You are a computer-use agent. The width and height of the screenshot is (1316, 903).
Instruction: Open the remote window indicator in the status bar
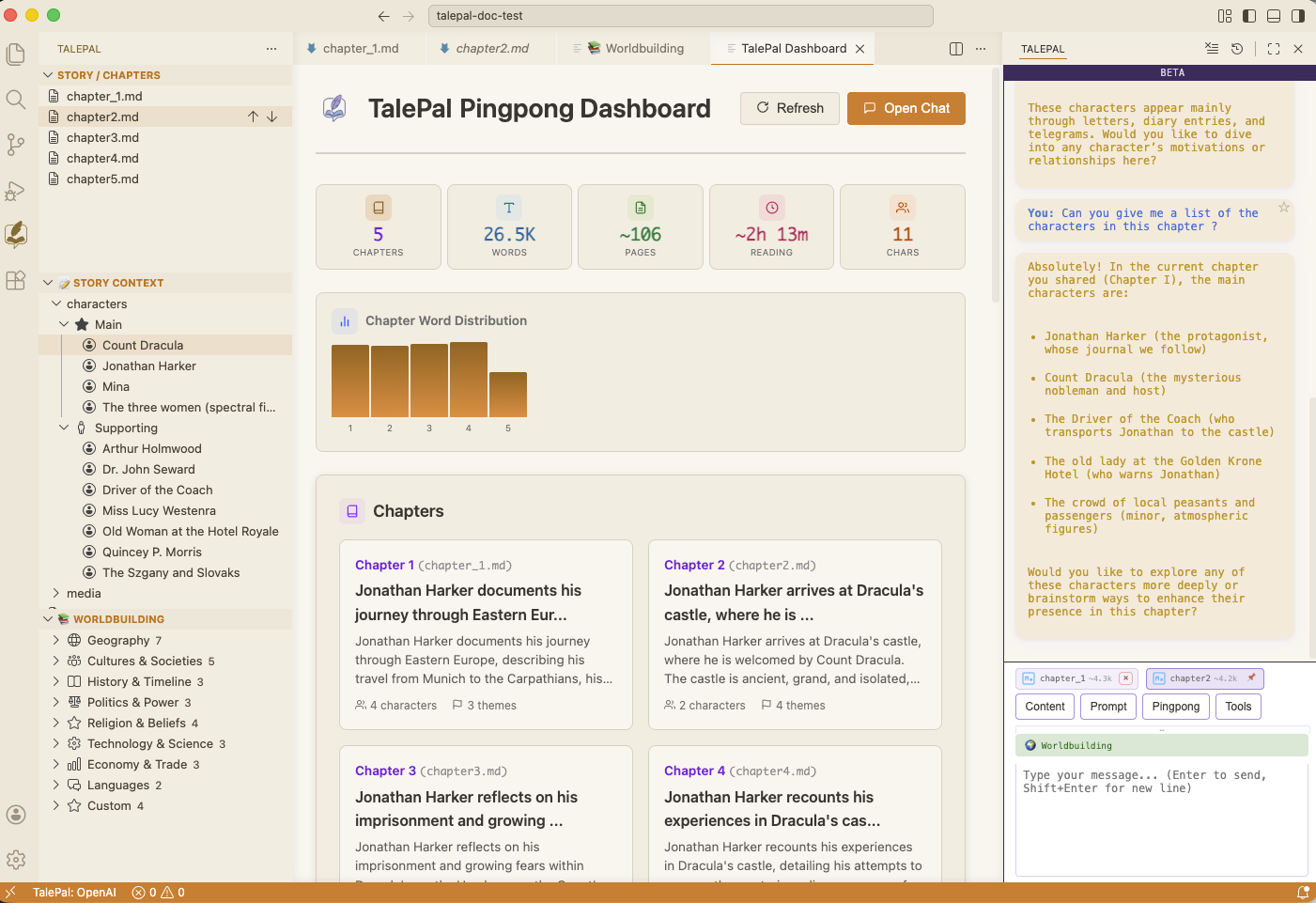(10, 893)
